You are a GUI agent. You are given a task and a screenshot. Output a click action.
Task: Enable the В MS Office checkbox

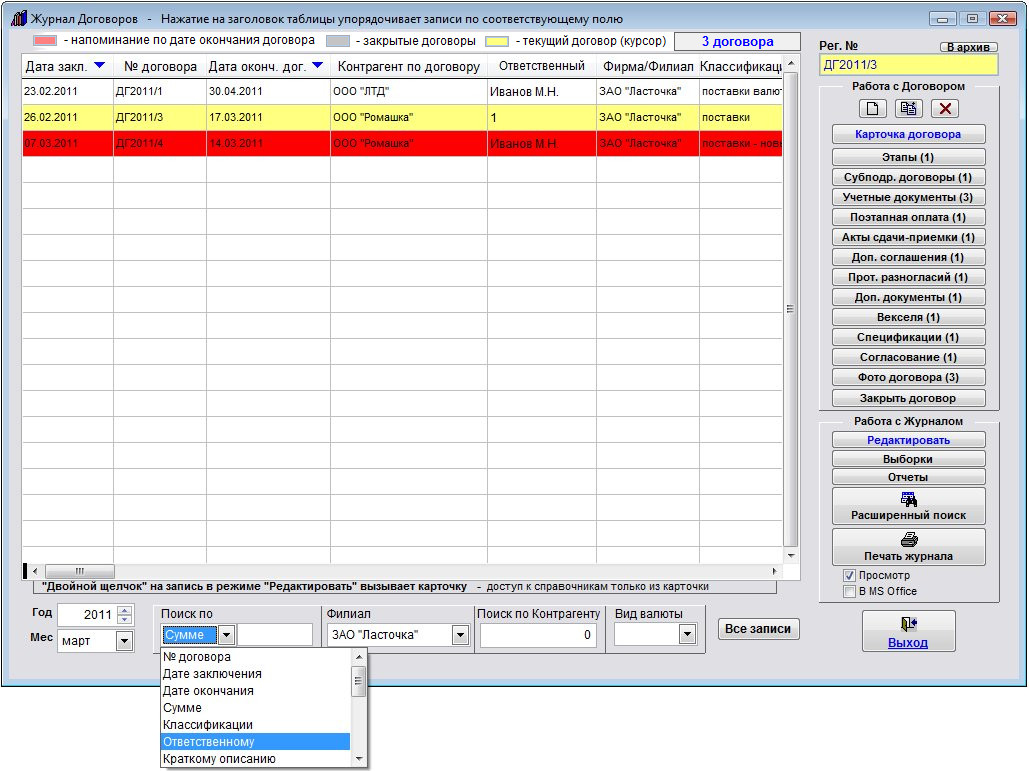tap(849, 591)
